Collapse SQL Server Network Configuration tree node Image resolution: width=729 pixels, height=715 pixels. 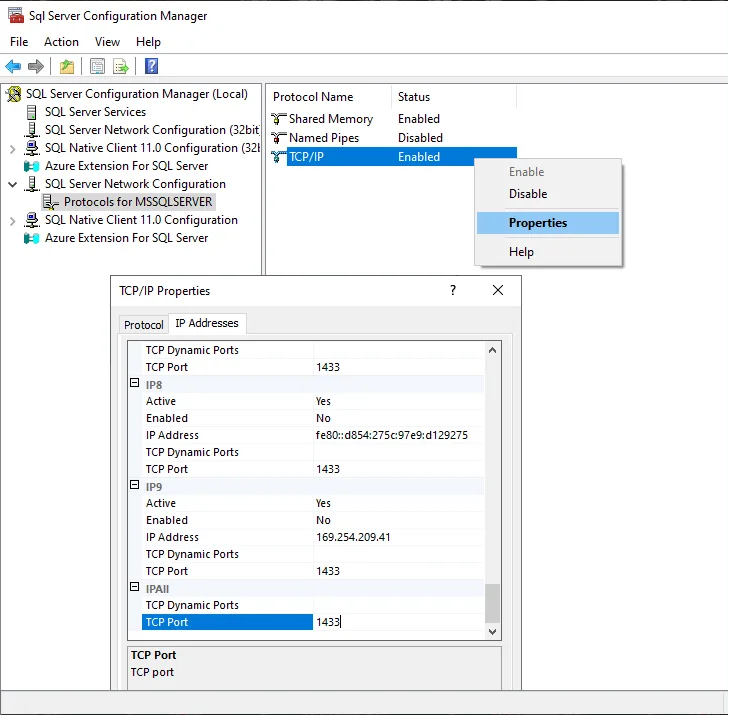click(x=13, y=185)
